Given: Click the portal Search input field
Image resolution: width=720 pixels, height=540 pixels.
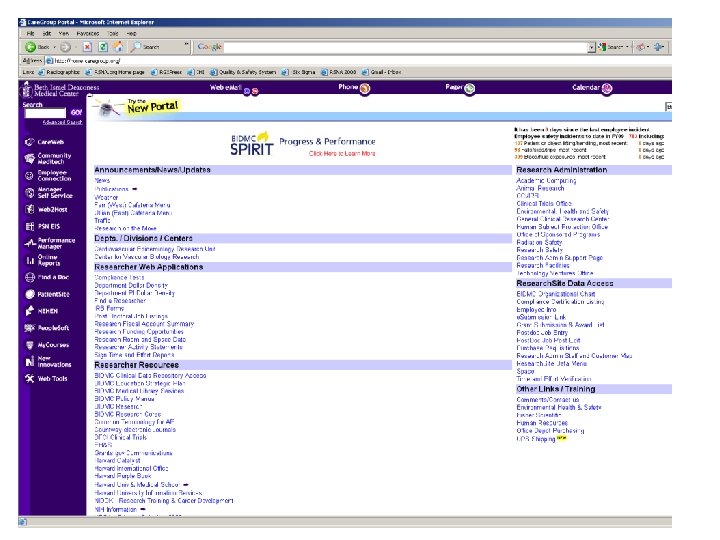Looking at the screenshot, I should [45, 113].
